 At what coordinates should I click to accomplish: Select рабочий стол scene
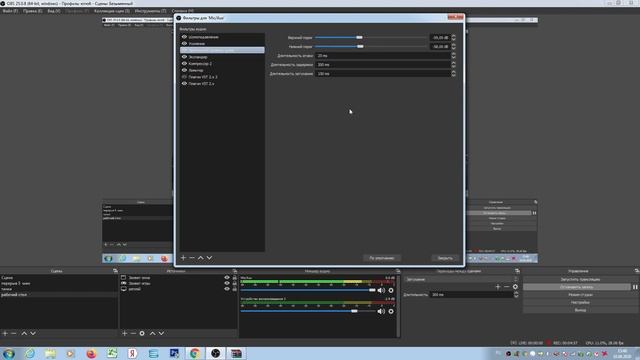pos(59,294)
